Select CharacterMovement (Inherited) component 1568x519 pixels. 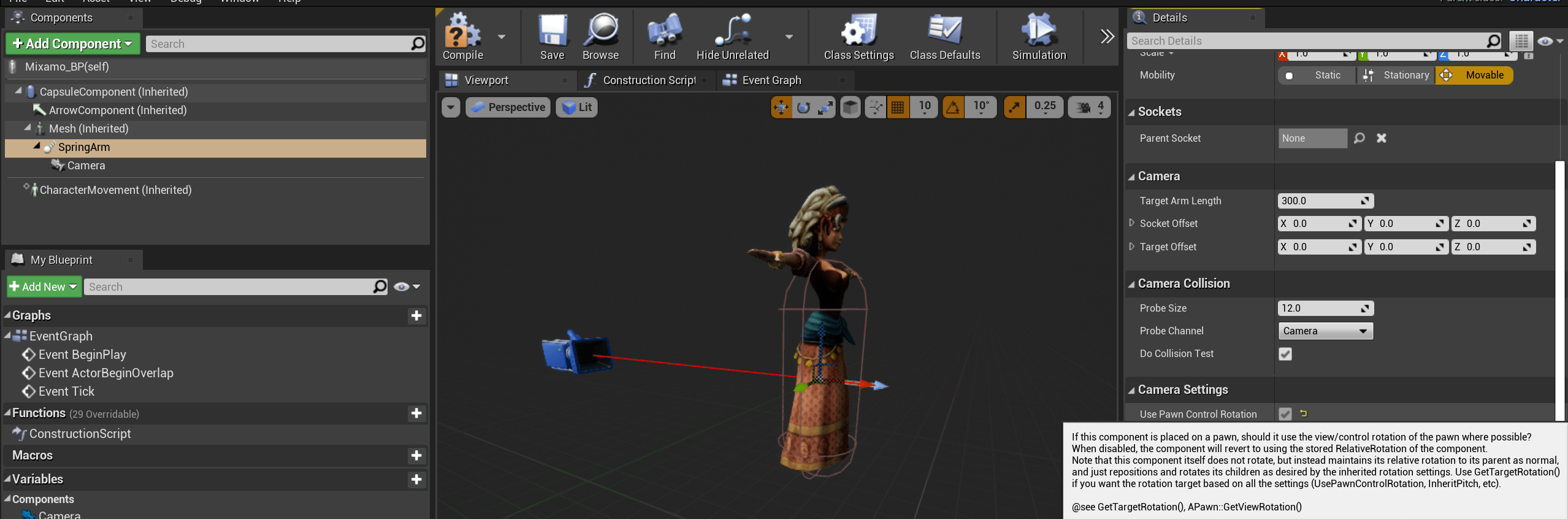click(x=215, y=190)
